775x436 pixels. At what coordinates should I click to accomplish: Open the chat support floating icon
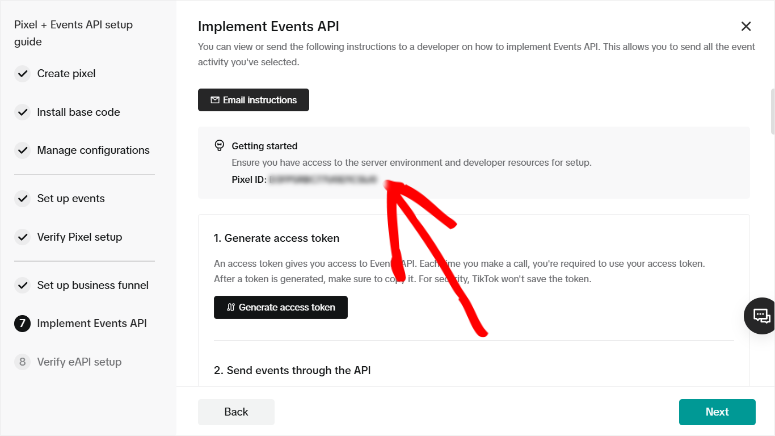(760, 315)
